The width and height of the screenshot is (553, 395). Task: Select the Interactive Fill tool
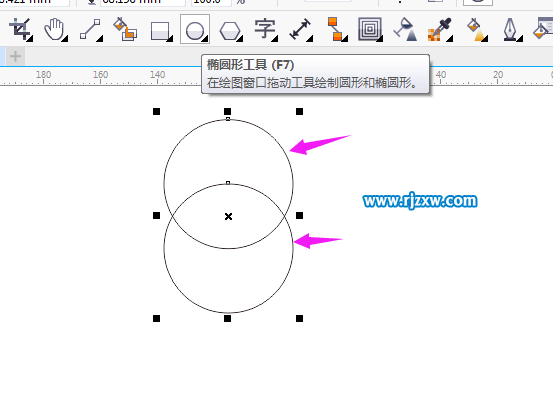click(476, 30)
